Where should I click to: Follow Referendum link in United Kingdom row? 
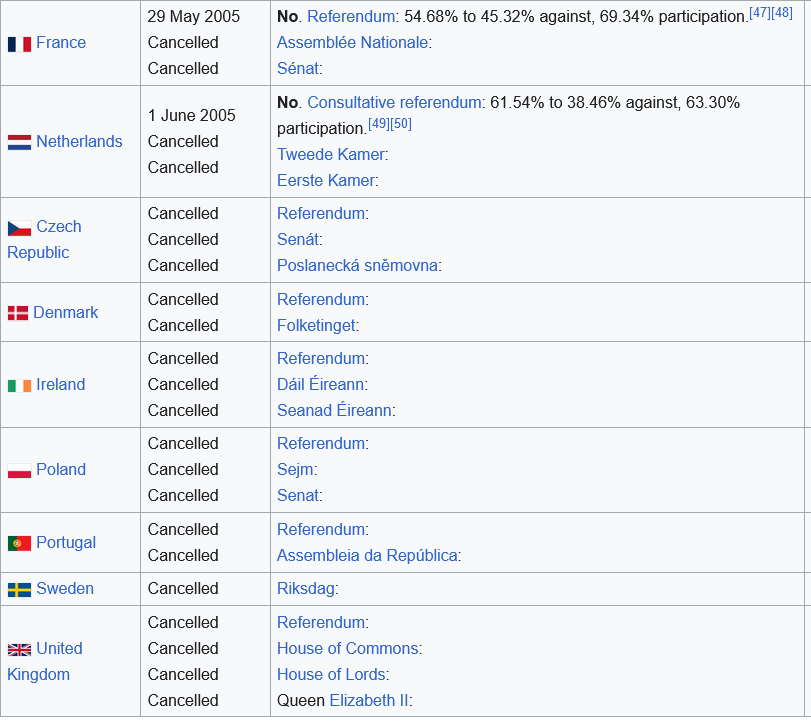pyautogui.click(x=321, y=622)
